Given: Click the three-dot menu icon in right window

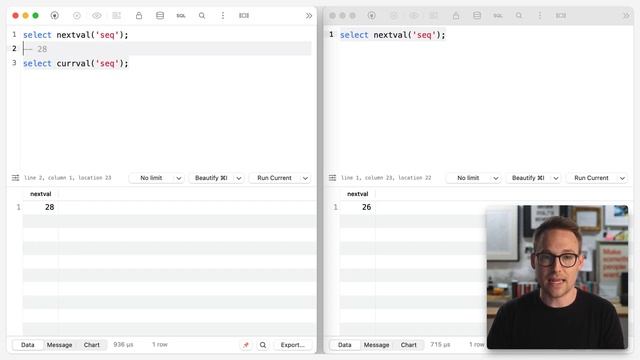Looking at the screenshot, I should coord(540,16).
